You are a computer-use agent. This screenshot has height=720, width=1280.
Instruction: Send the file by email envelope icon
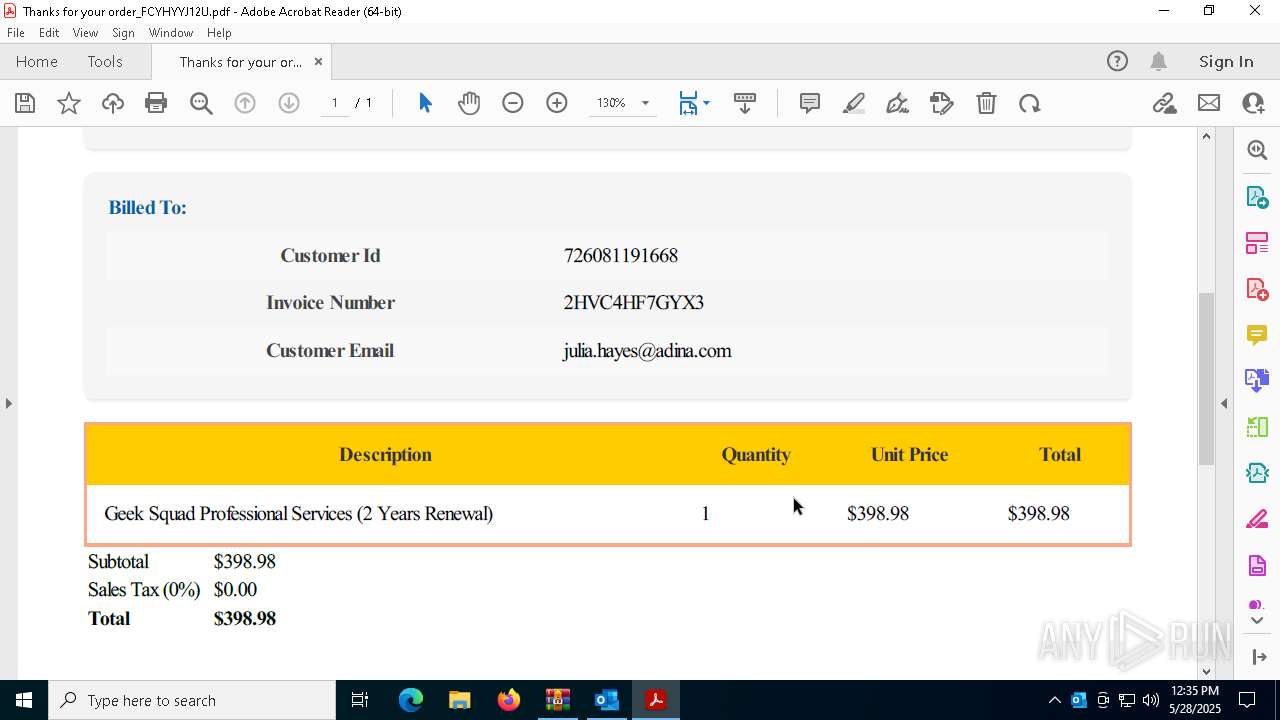point(1209,103)
